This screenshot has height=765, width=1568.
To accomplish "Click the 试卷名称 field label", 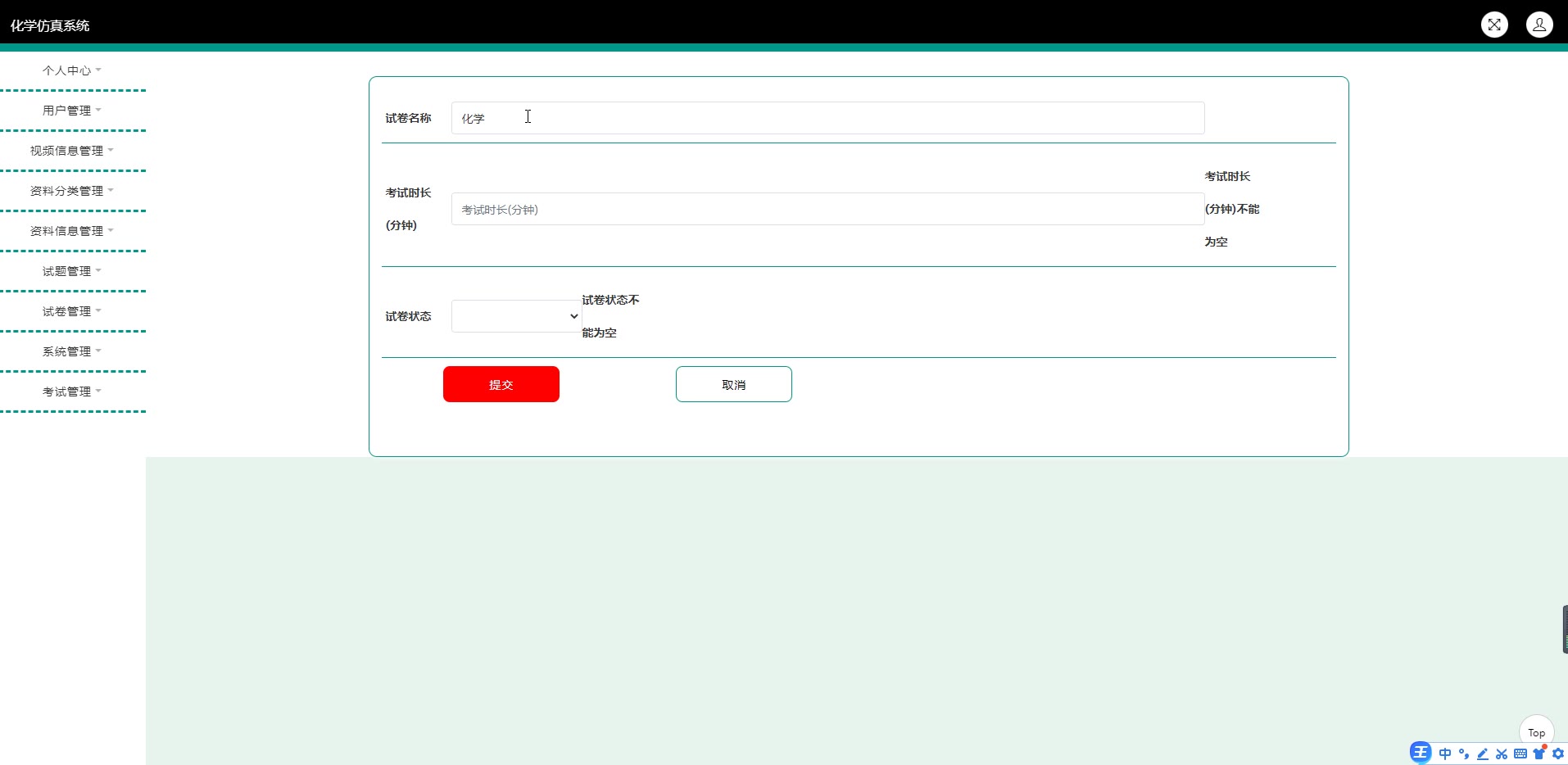I will 408,118.
